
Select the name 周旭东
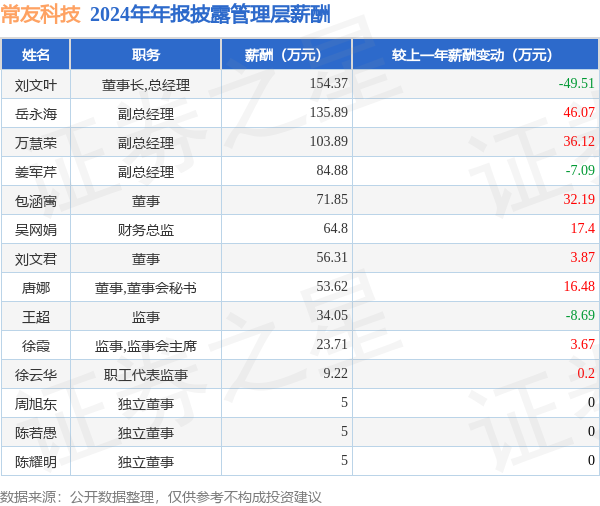click(x=36, y=404)
